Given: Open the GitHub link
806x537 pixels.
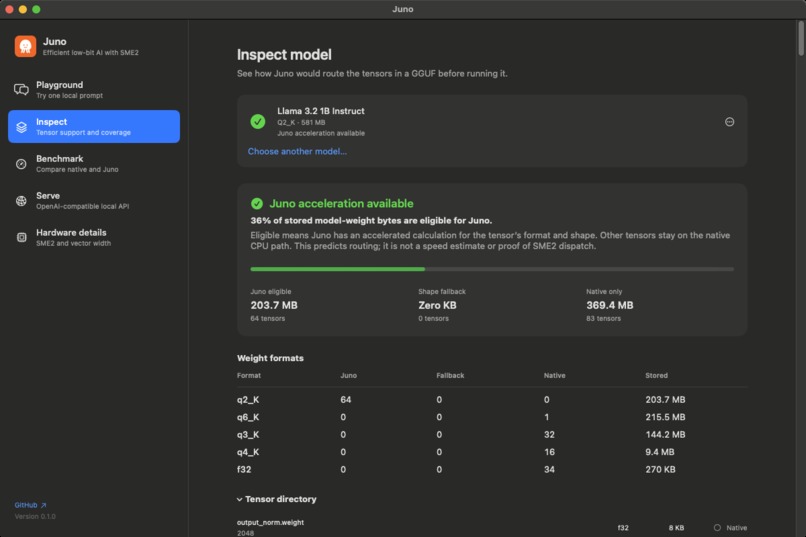Looking at the screenshot, I should [30, 505].
